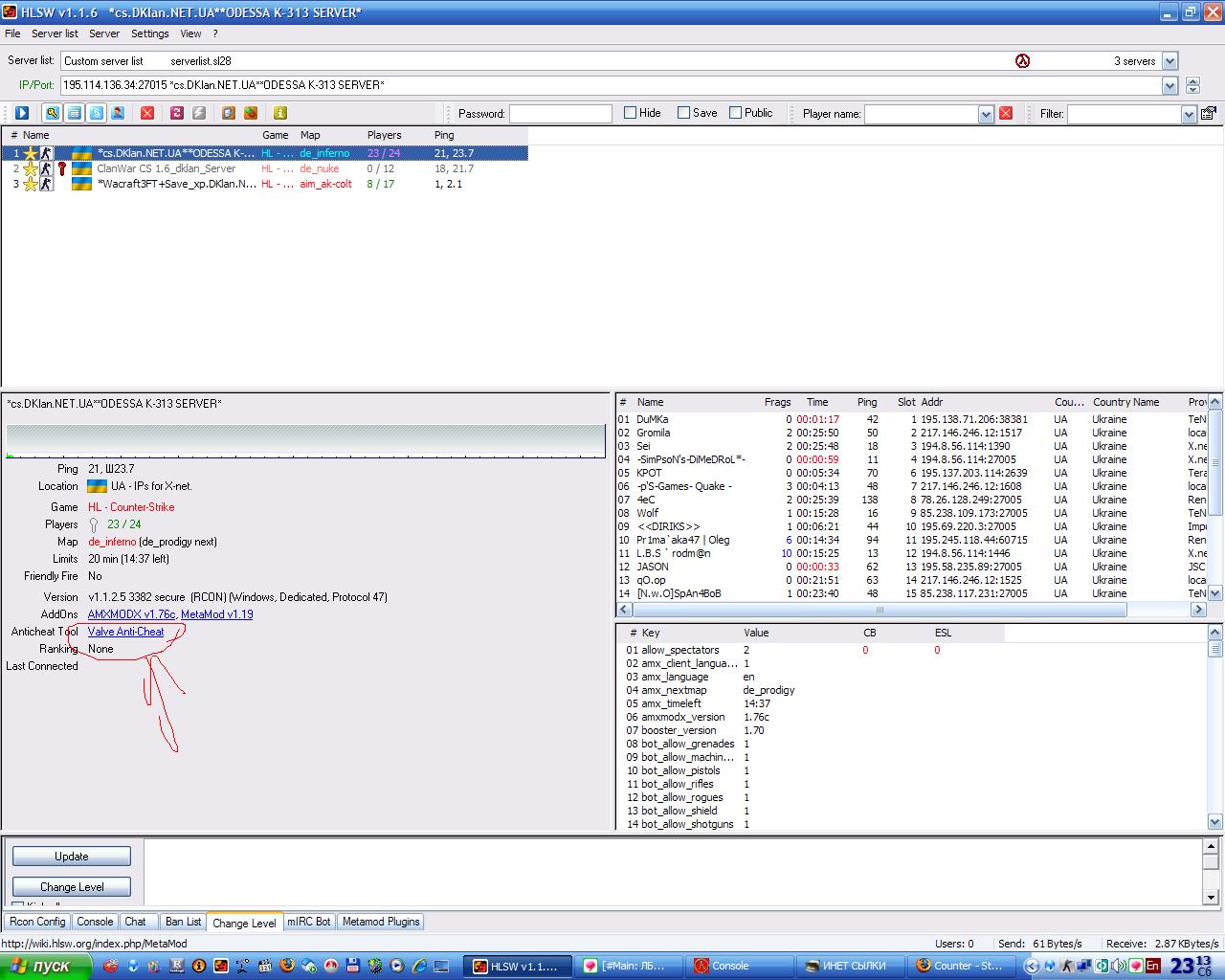Open the Server list menu
1225x980 pixels.
[x=55, y=33]
